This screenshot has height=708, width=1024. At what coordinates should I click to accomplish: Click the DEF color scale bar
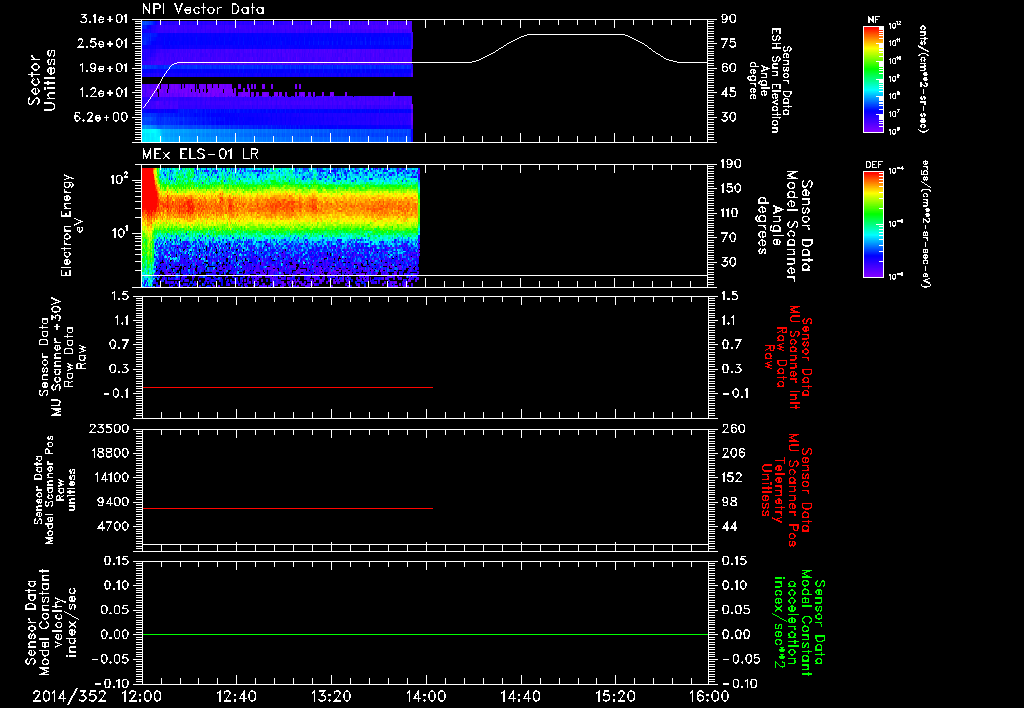873,224
